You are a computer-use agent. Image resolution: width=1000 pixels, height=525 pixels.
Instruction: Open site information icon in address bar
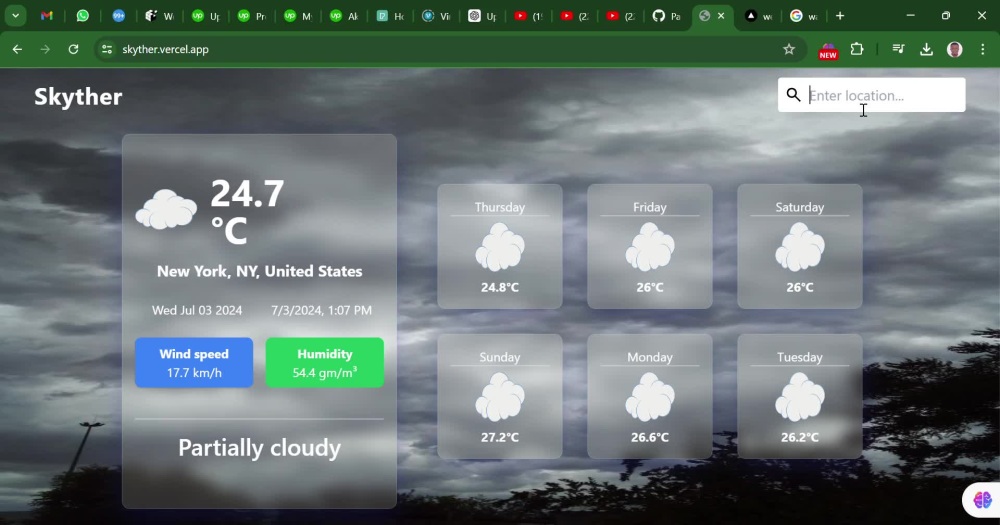[107, 49]
